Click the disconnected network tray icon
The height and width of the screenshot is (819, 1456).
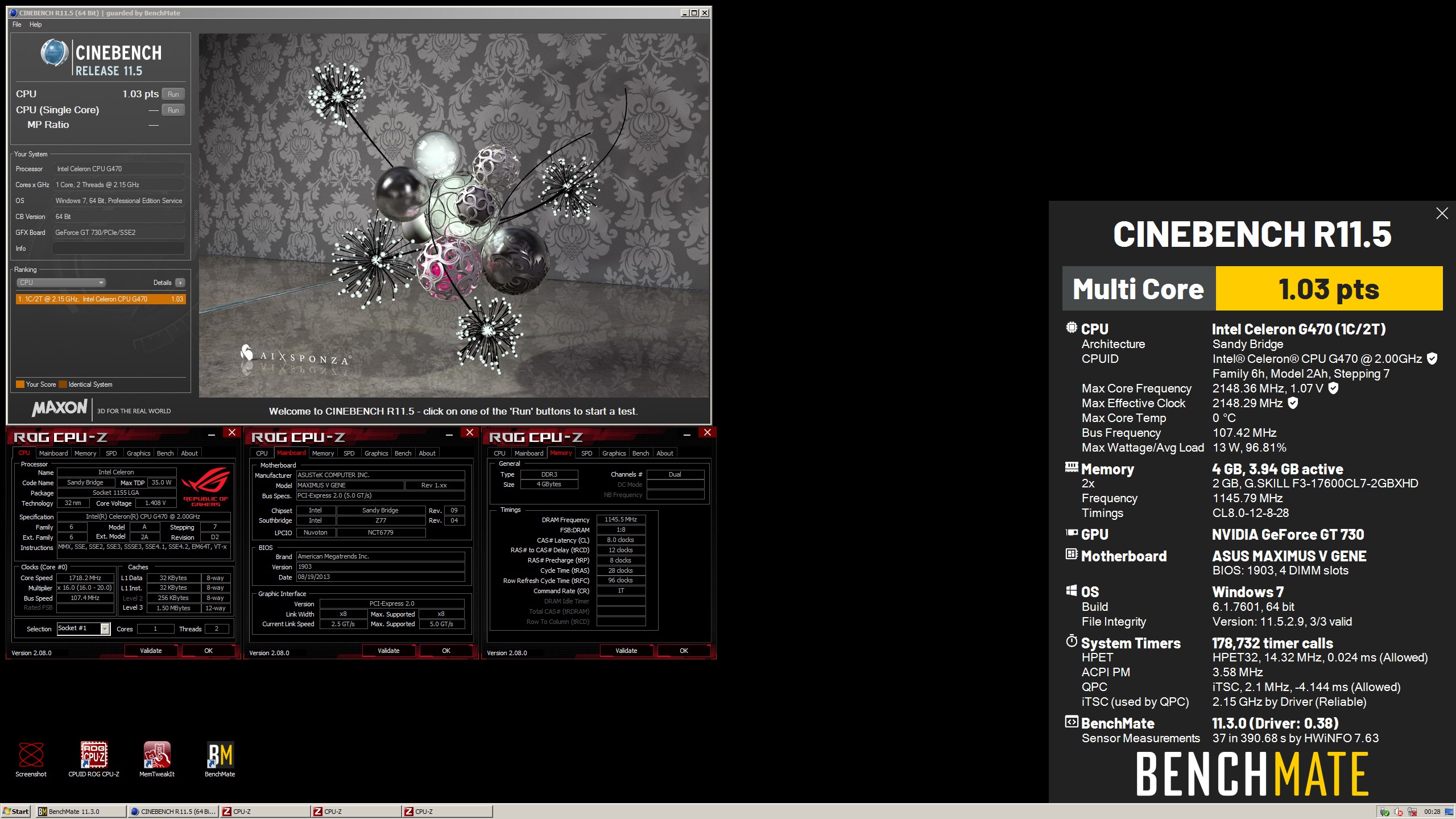(1412, 812)
